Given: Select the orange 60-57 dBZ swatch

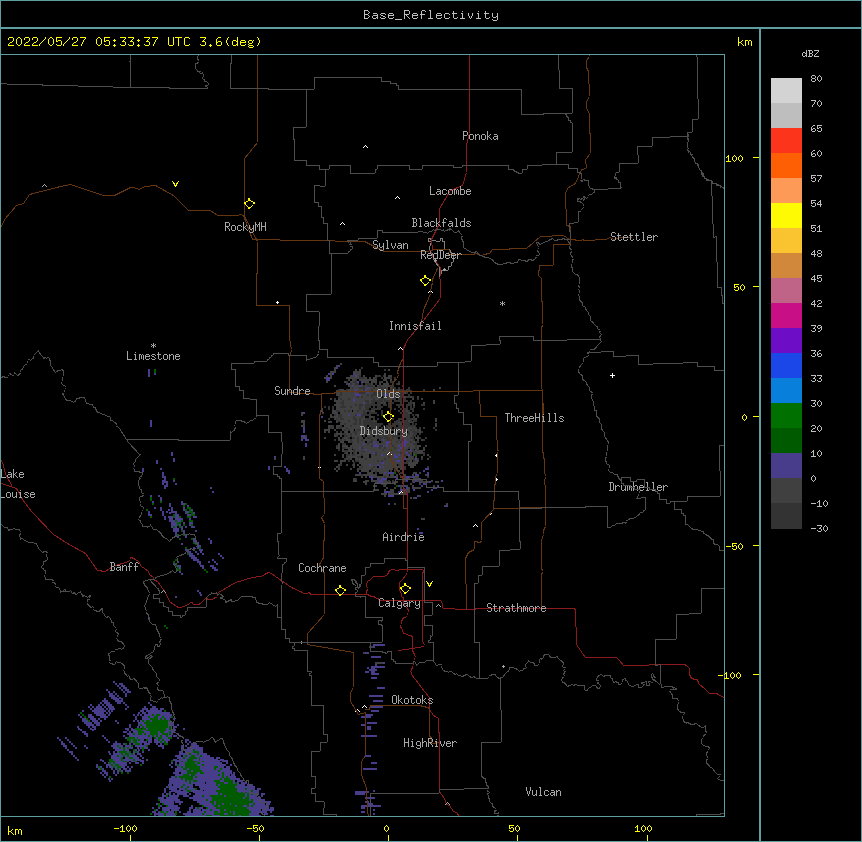Looking at the screenshot, I should 786,165.
